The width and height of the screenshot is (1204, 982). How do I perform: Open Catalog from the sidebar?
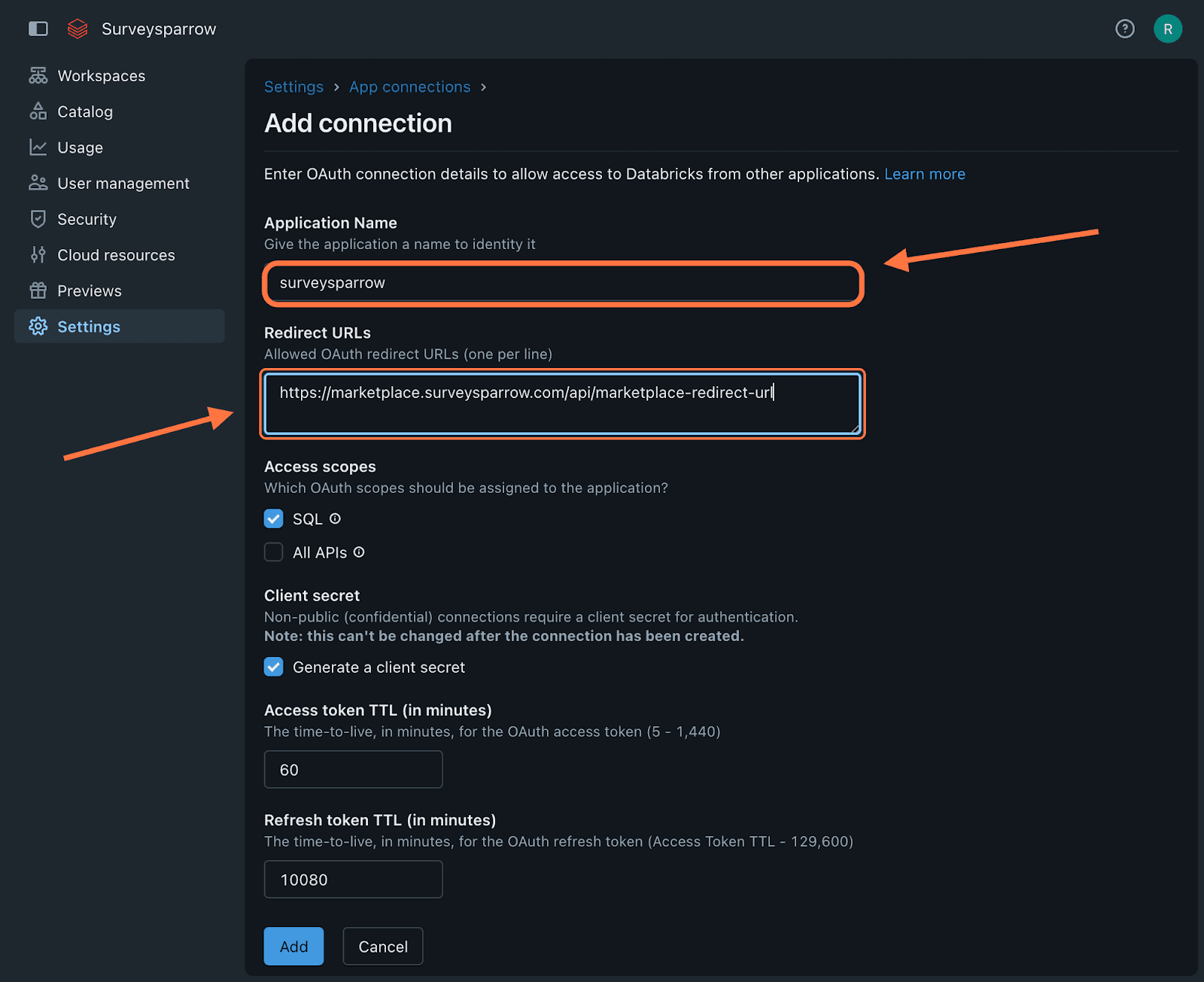(x=84, y=112)
